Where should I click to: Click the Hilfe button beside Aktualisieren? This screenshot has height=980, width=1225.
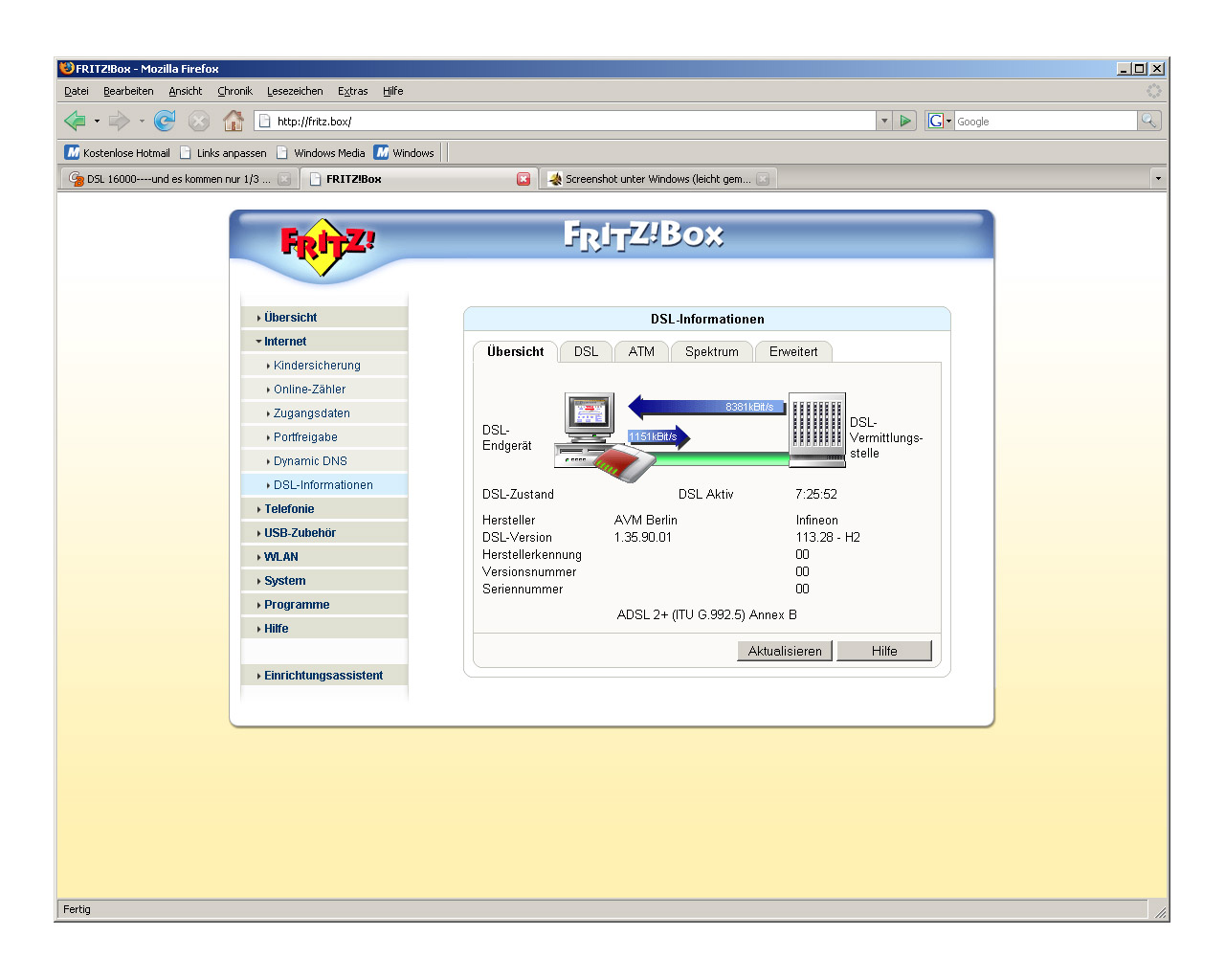(x=884, y=651)
